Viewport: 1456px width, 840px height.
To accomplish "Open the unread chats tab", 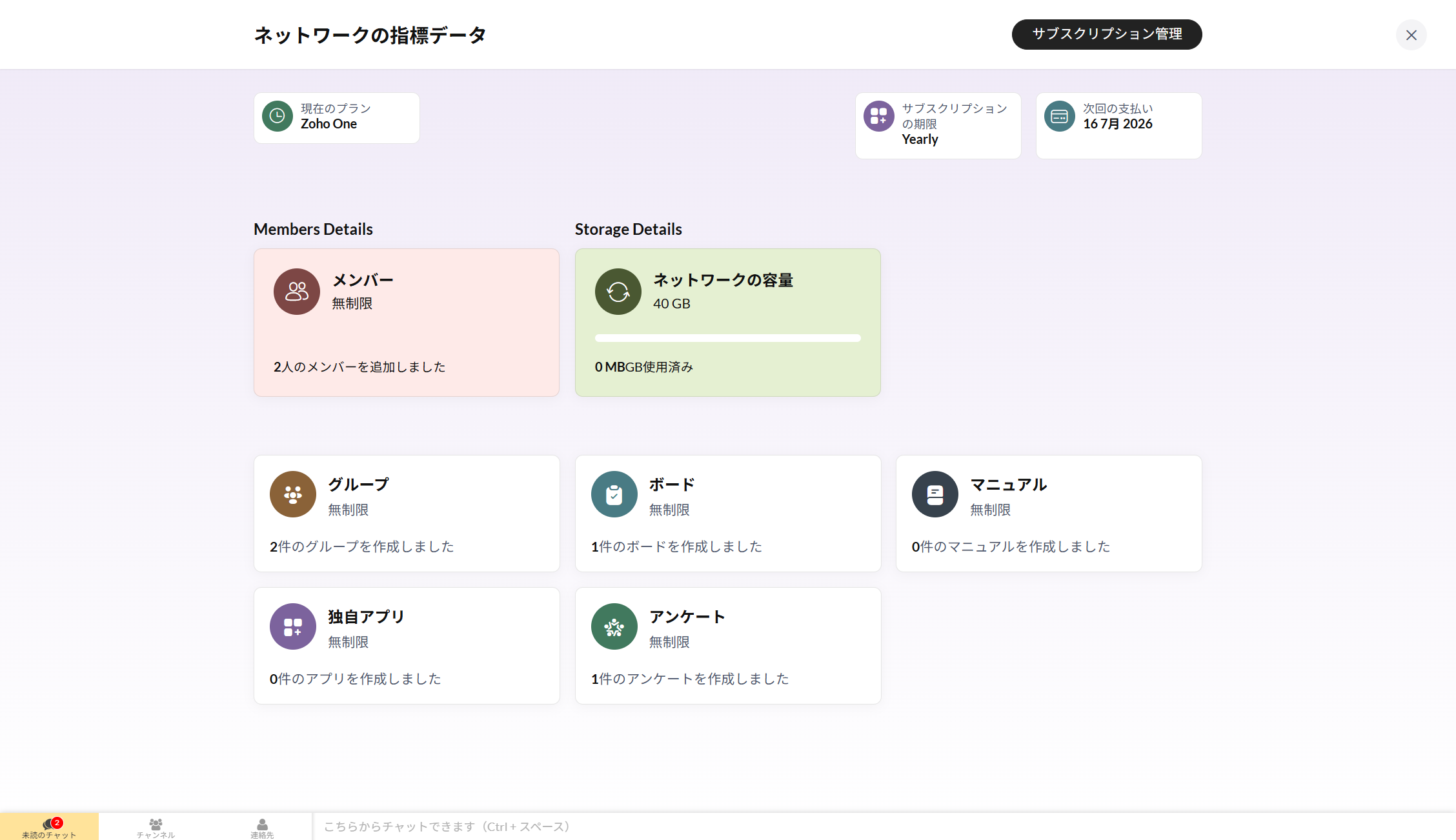I will point(49,827).
